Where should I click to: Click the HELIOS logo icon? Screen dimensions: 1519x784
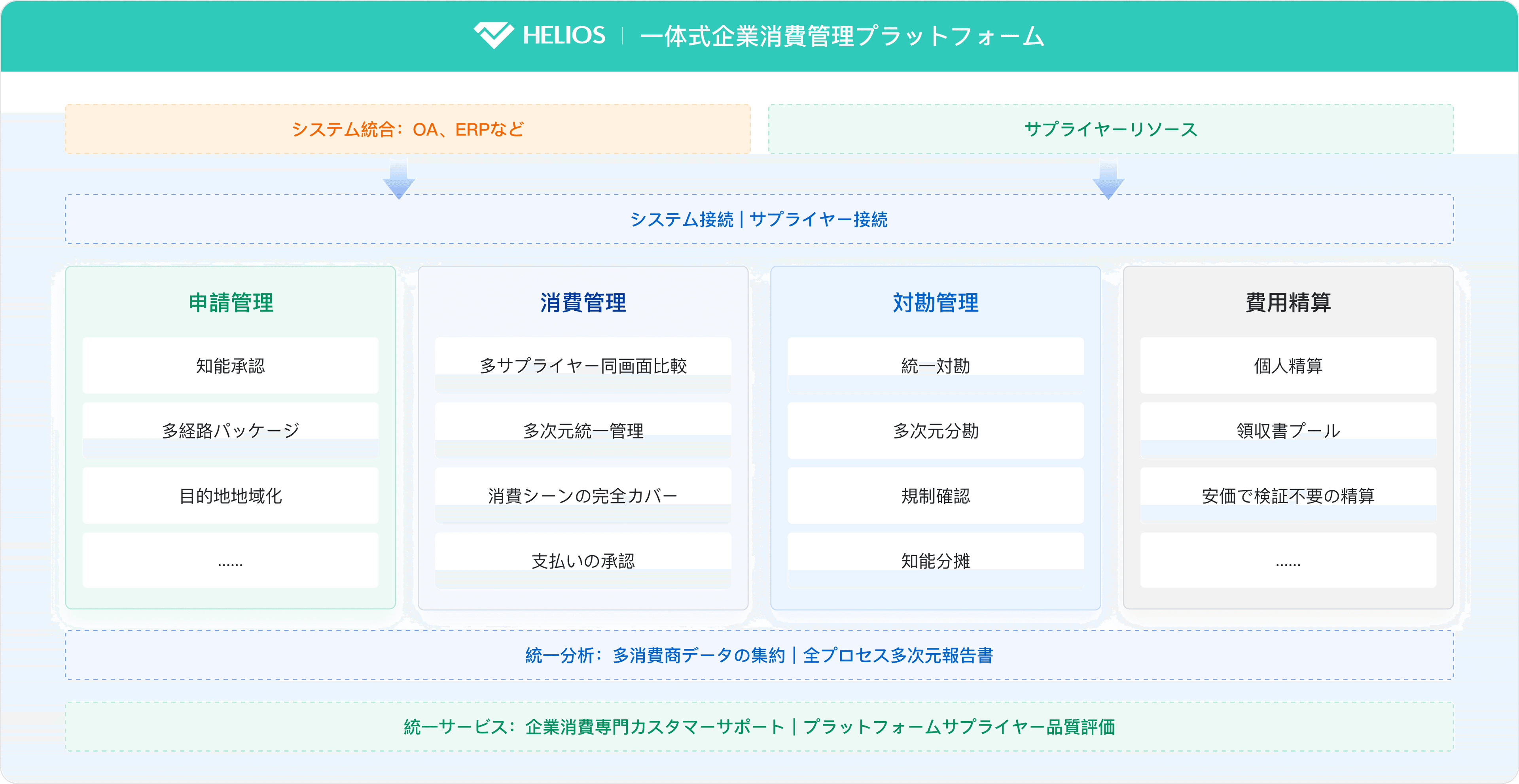pos(494,35)
